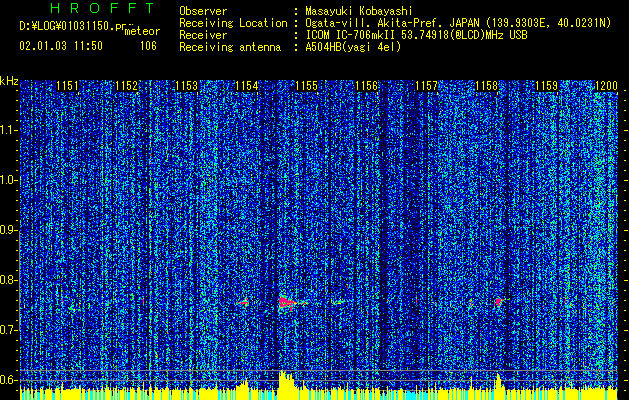
Task: Click the meteor count value 106
Action: 148,46
